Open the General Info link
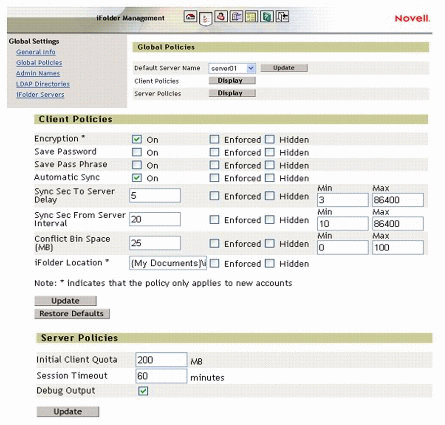Screen dimensions: 445x425 tap(36, 52)
